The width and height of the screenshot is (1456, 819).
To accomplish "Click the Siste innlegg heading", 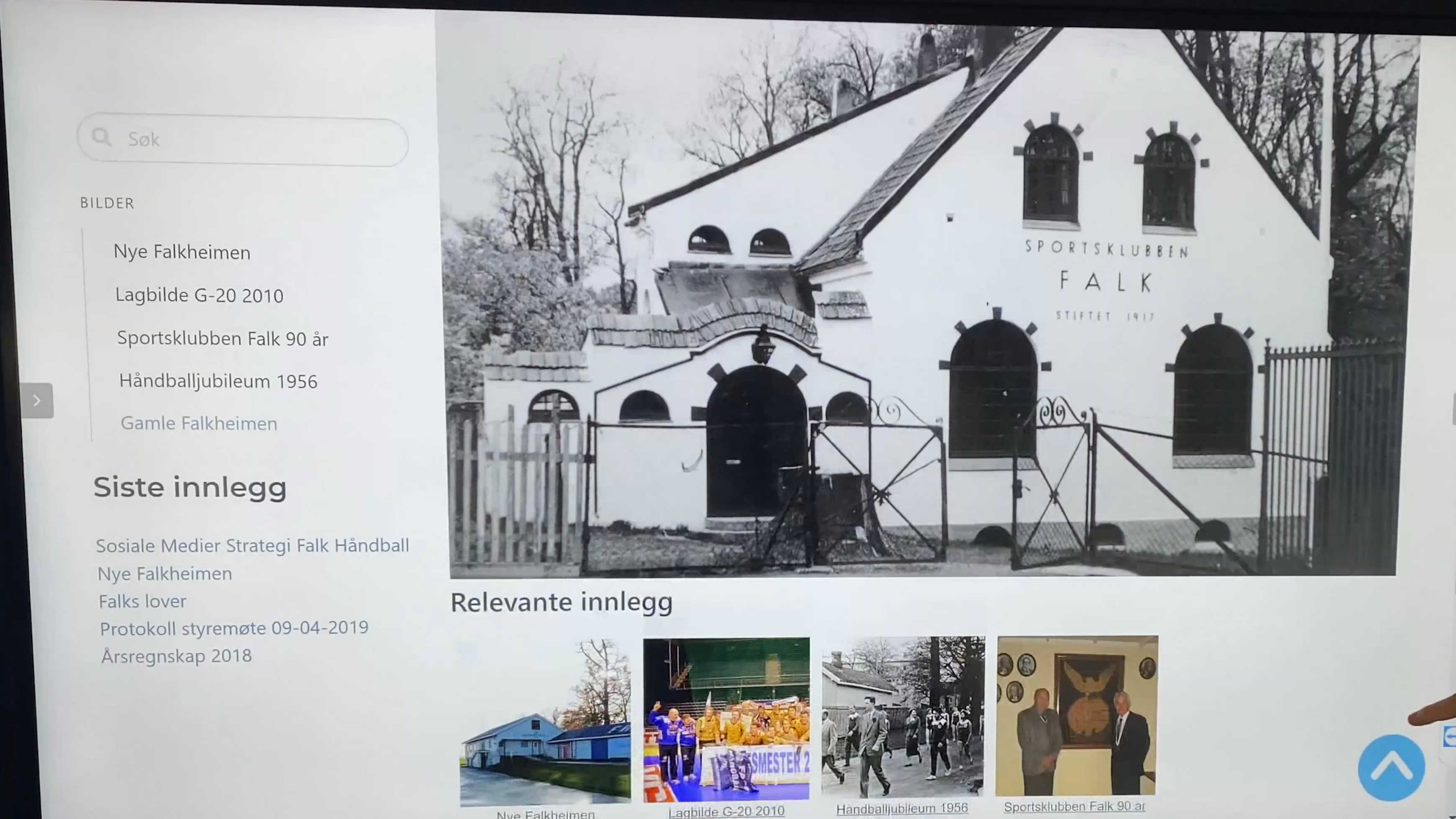I will click(x=190, y=488).
